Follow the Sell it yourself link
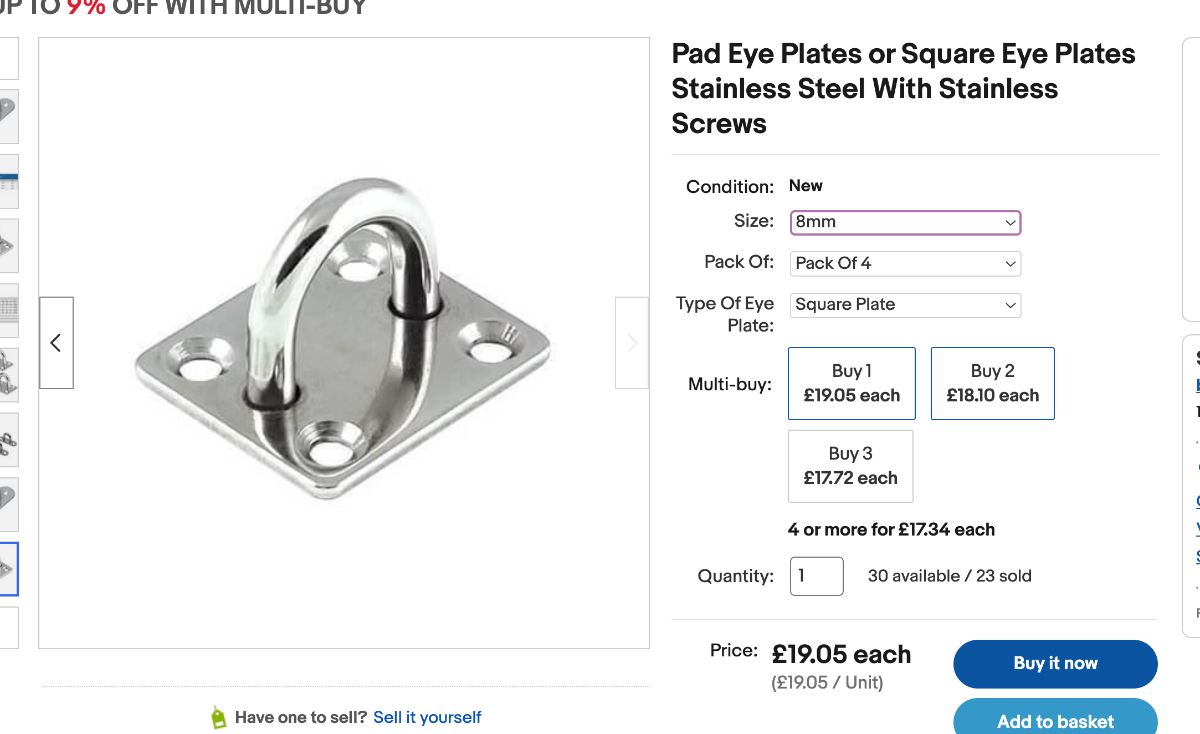Viewport: 1200px width, 734px height. (427, 717)
